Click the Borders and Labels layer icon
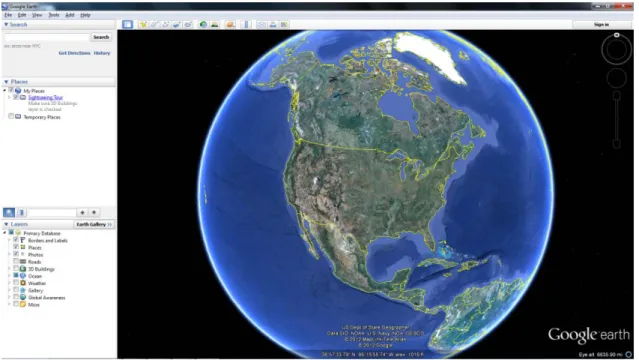 (x=23, y=240)
